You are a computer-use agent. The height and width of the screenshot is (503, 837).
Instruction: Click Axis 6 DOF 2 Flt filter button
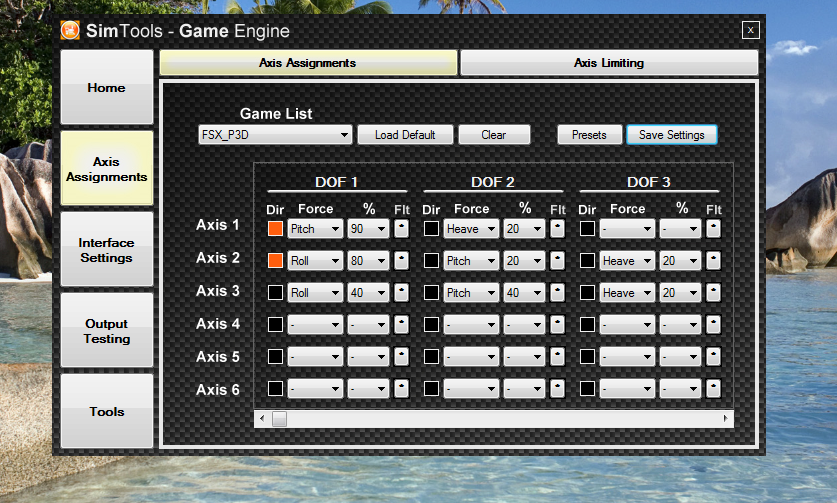pos(557,389)
